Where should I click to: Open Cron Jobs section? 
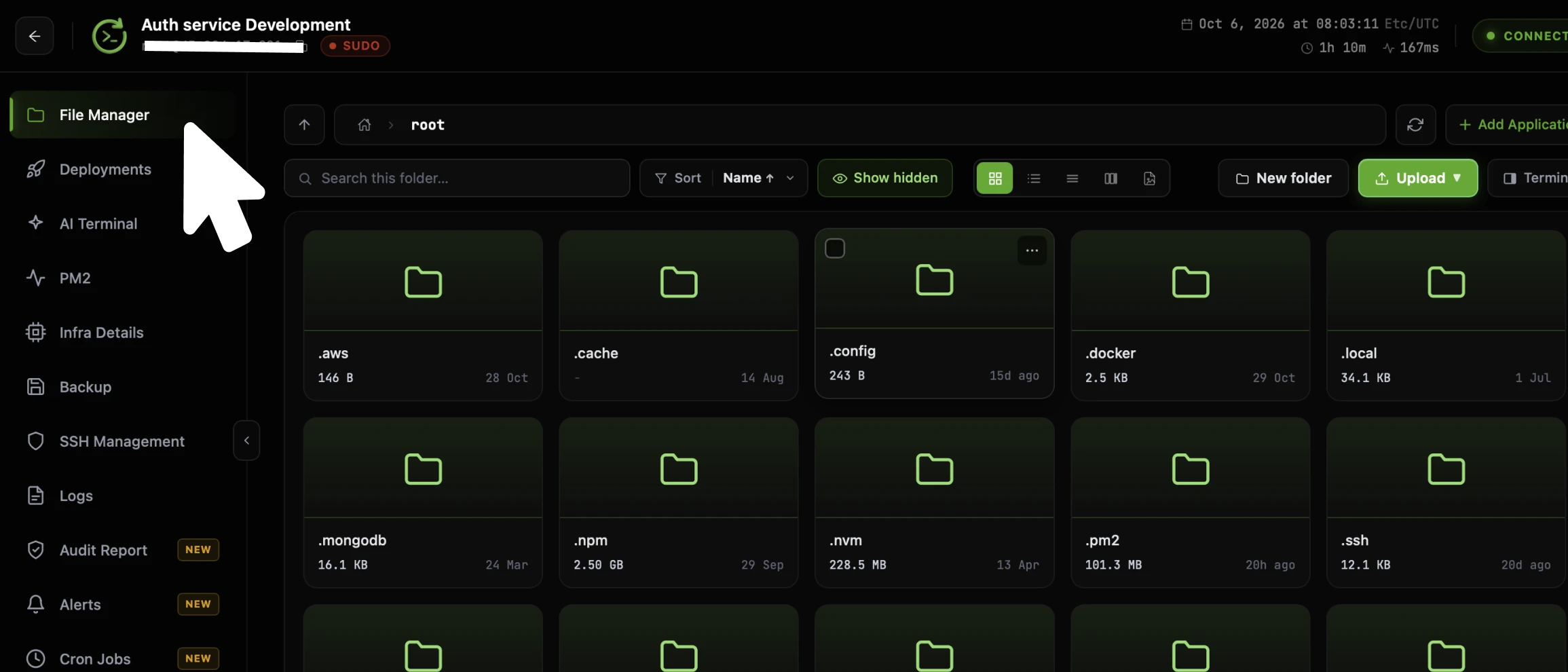tap(123, 658)
